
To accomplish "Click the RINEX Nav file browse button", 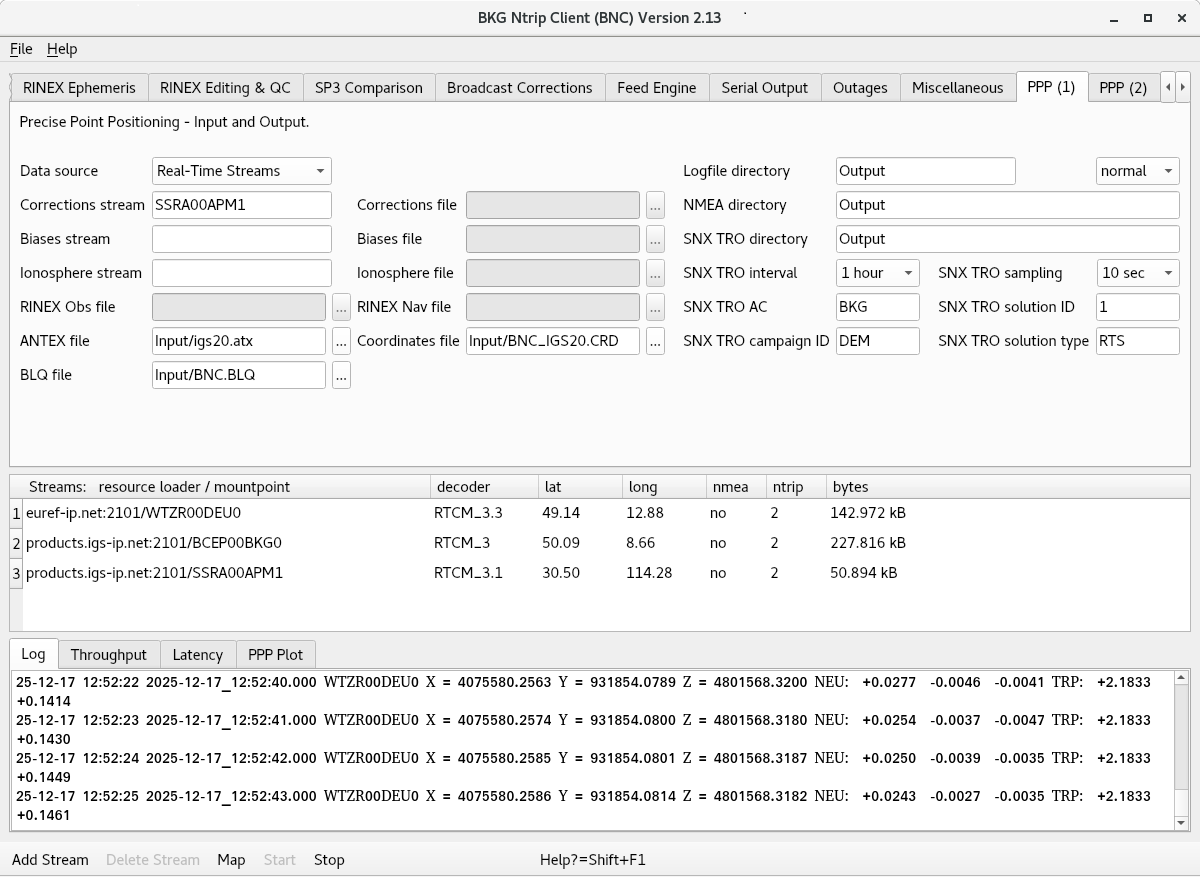I will [655, 307].
